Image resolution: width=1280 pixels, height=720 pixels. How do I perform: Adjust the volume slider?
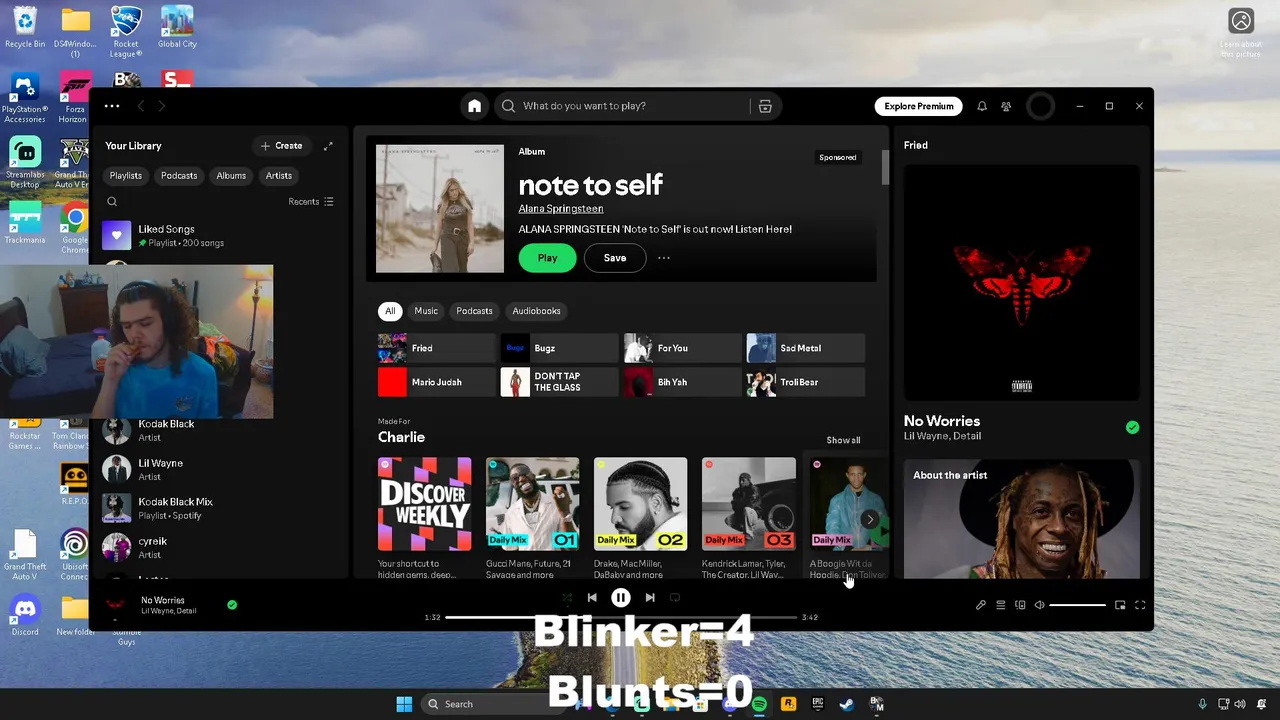pyautogui.click(x=1078, y=605)
